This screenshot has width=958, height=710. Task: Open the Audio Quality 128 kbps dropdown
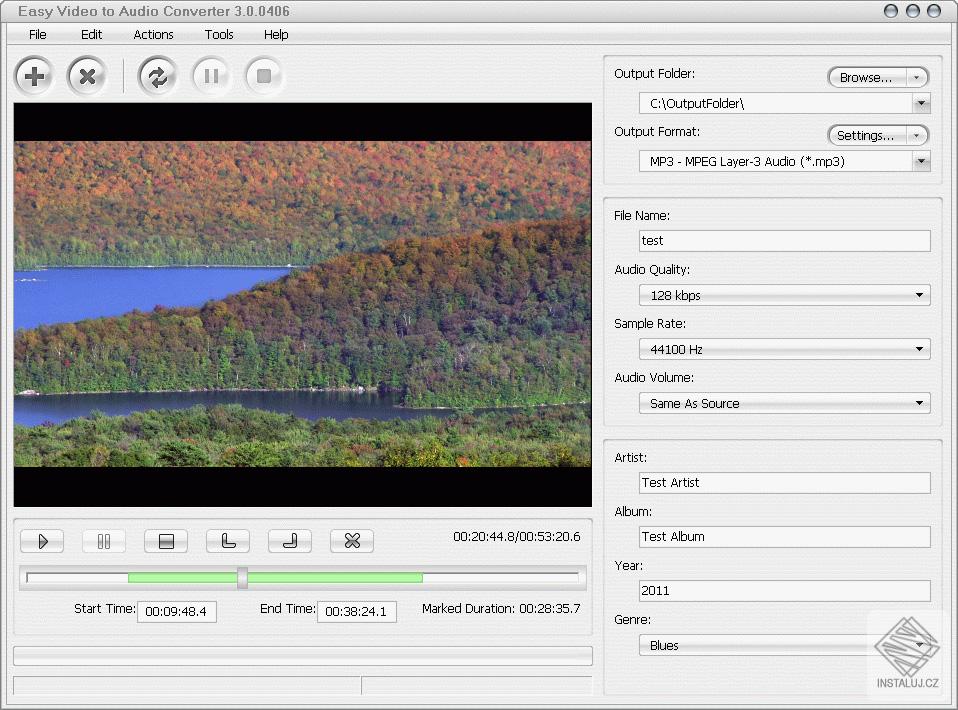784,295
